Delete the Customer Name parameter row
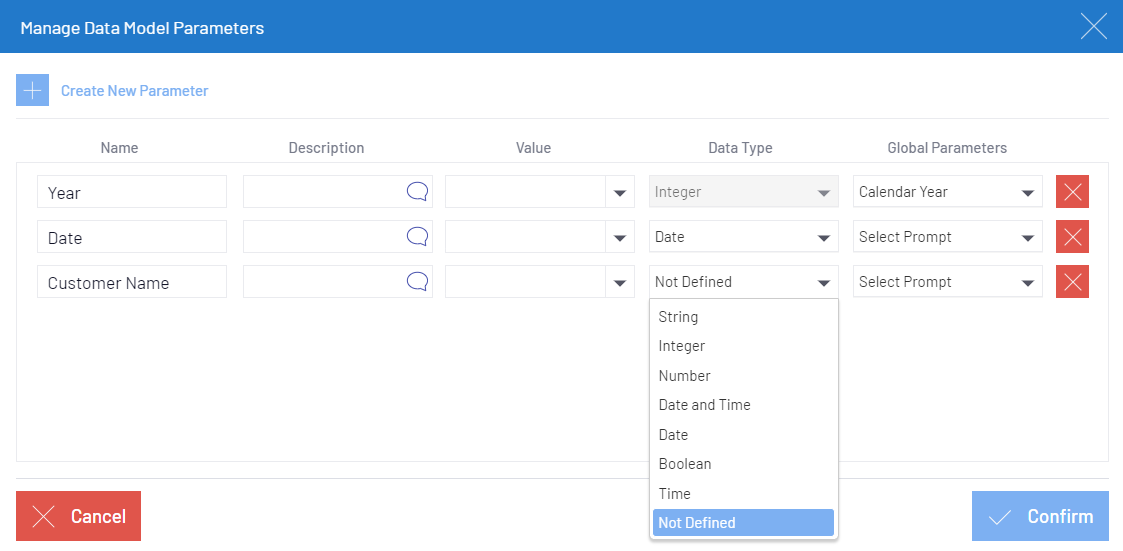This screenshot has width=1123, height=551. [1072, 282]
